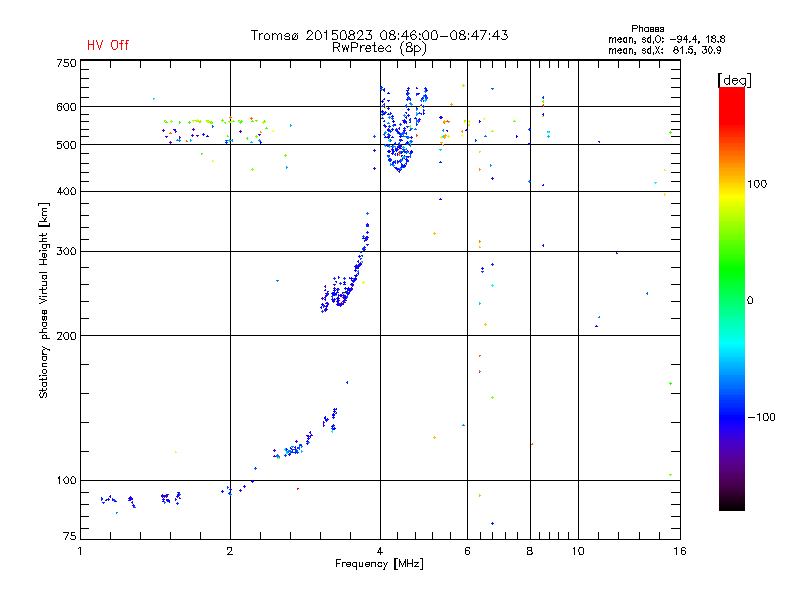The image size is (800, 600).
Task: Click the red 'HV Off' label
Action: 108,45
